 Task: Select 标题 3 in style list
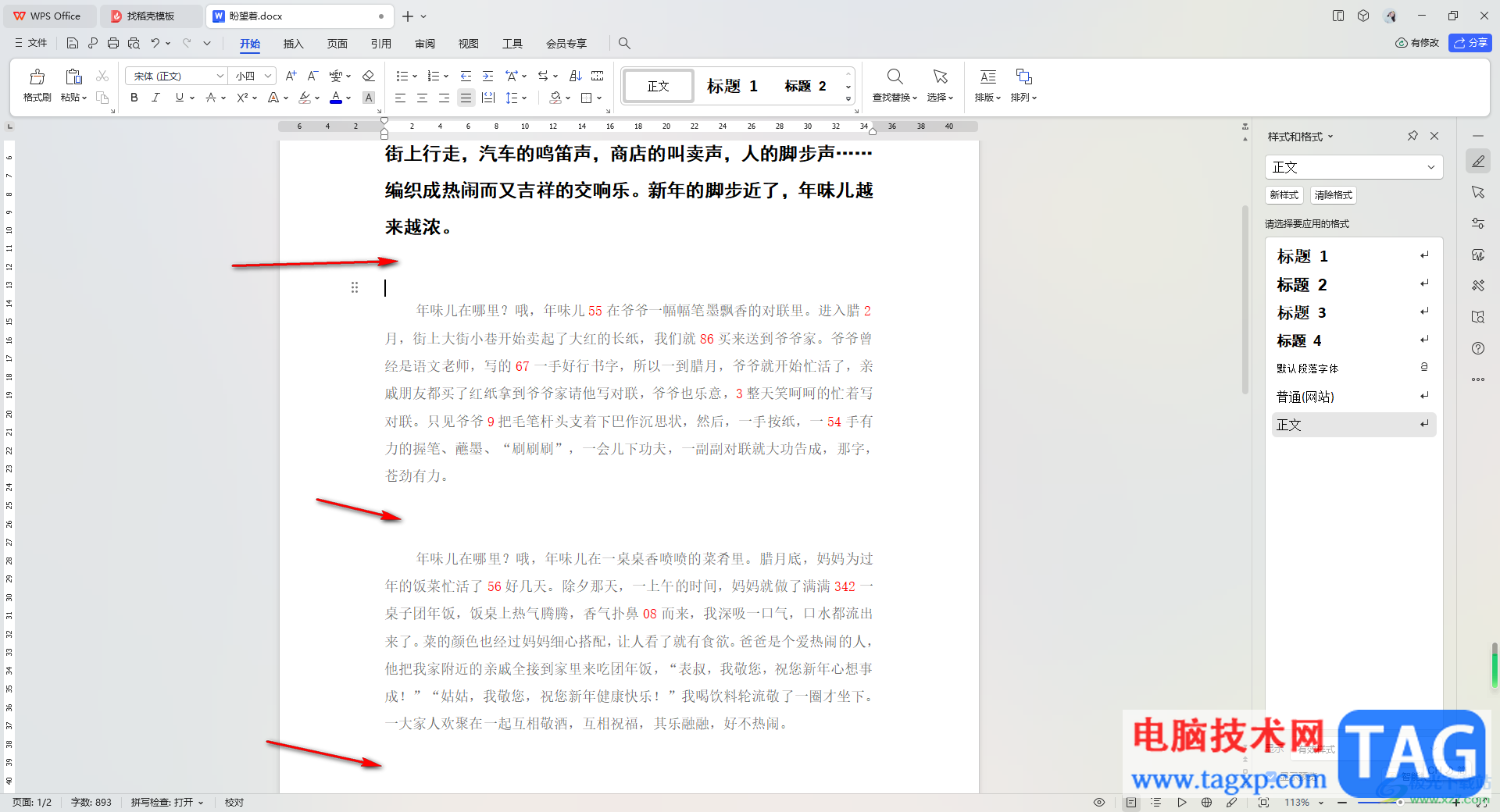1353,312
